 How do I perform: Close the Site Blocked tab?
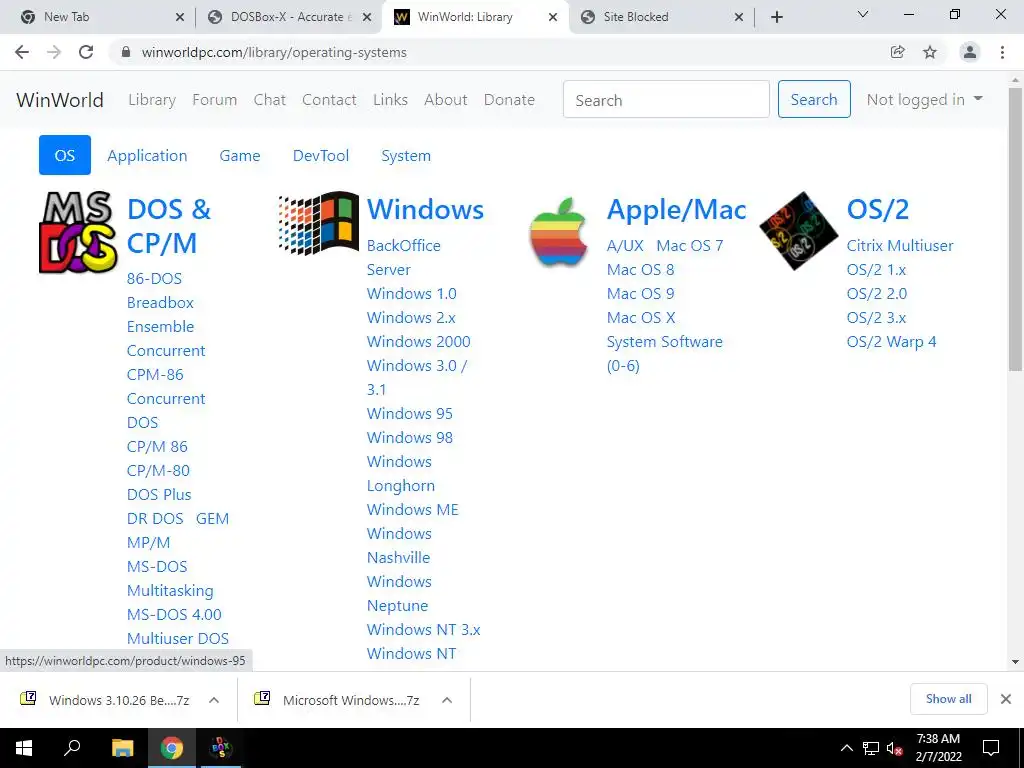[x=739, y=17]
